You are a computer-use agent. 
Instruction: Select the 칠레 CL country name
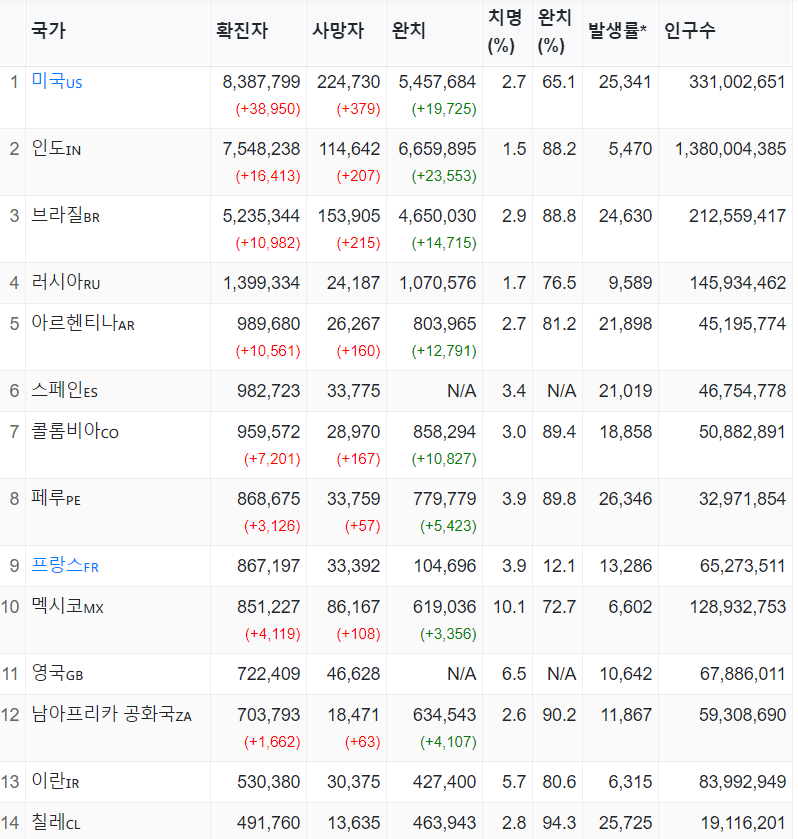pos(56,822)
